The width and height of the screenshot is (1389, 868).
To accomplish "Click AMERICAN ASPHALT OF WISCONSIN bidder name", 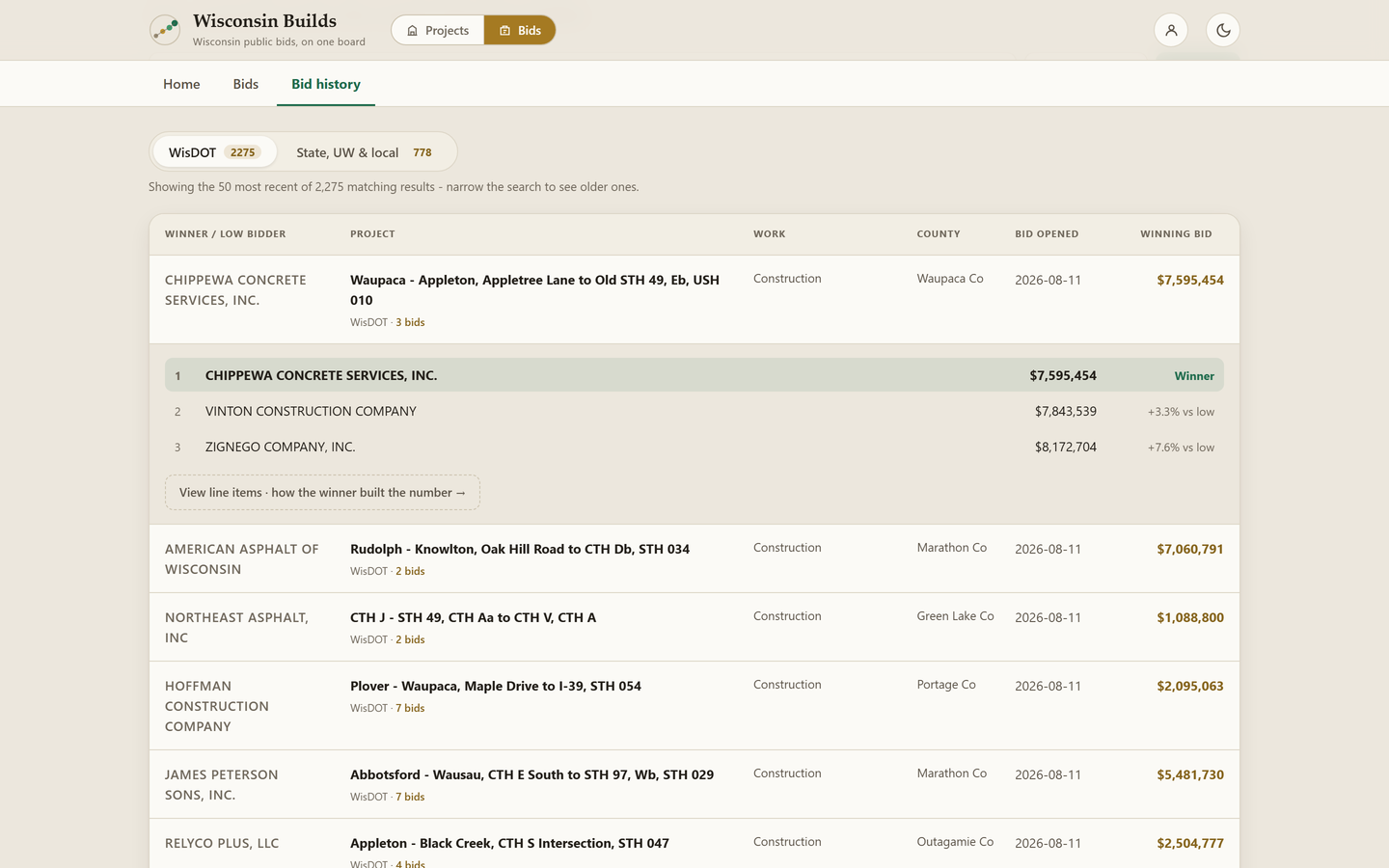I will (x=241, y=559).
